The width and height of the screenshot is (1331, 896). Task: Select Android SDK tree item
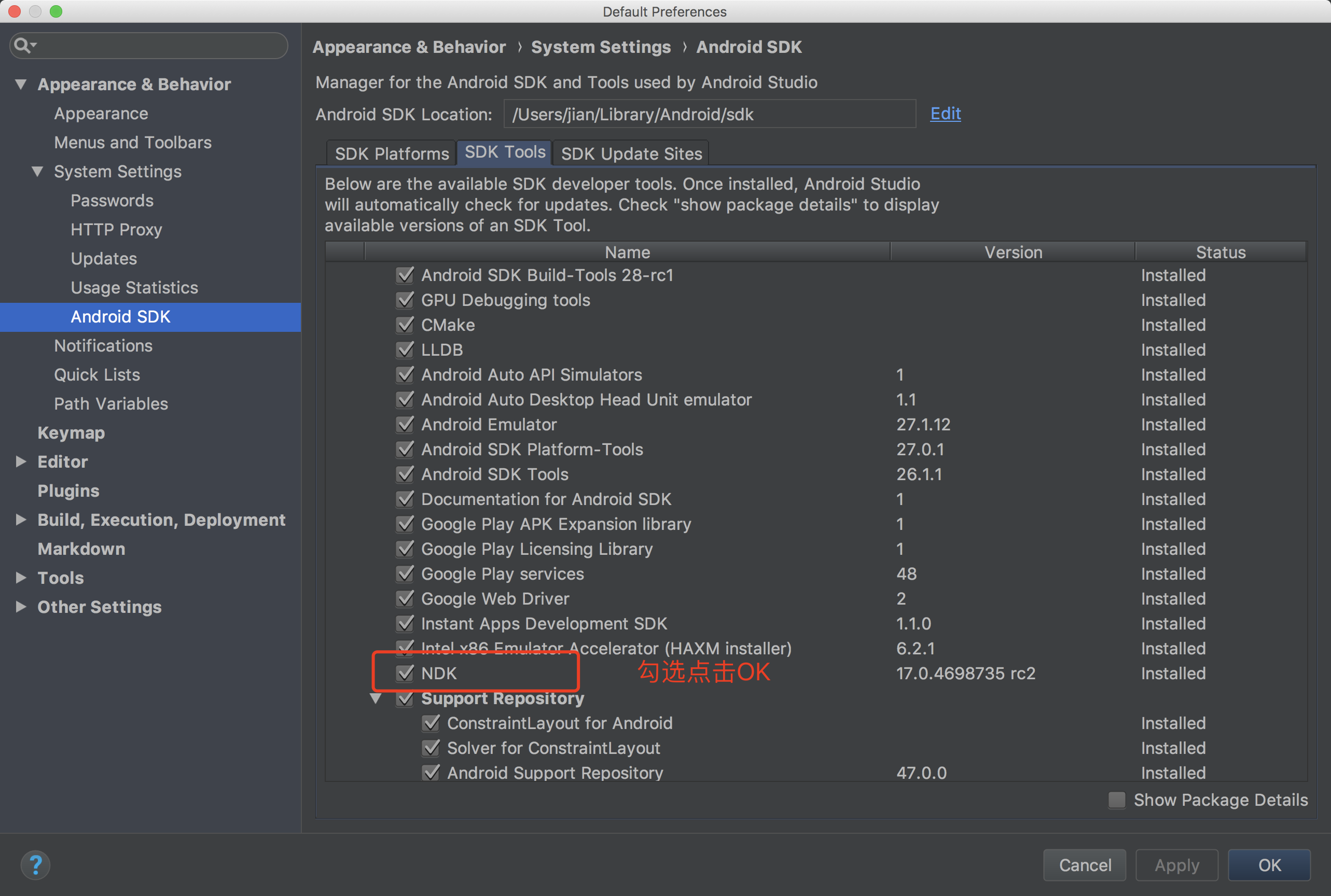150,317
